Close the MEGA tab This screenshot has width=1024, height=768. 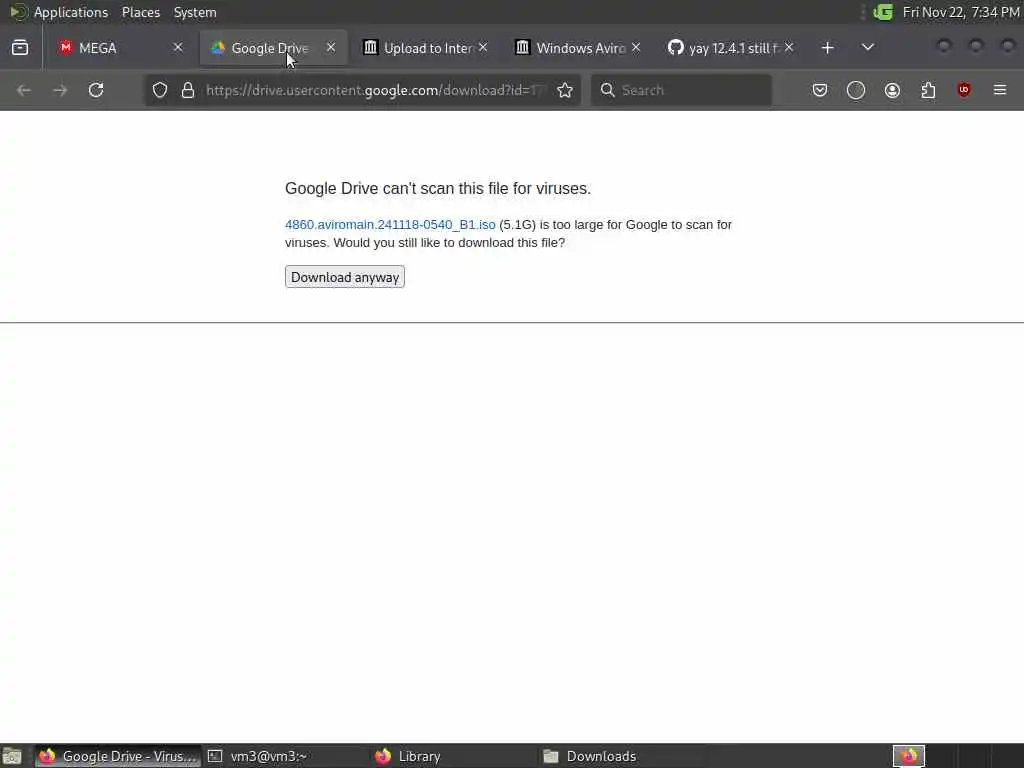tap(178, 47)
